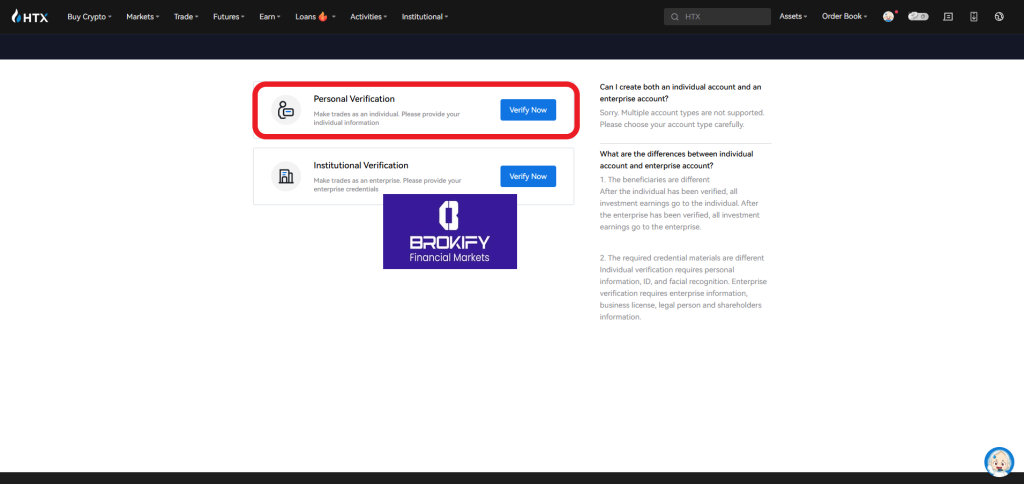Expand the Order Book dropdown
This screenshot has width=1024, height=484.
point(844,17)
